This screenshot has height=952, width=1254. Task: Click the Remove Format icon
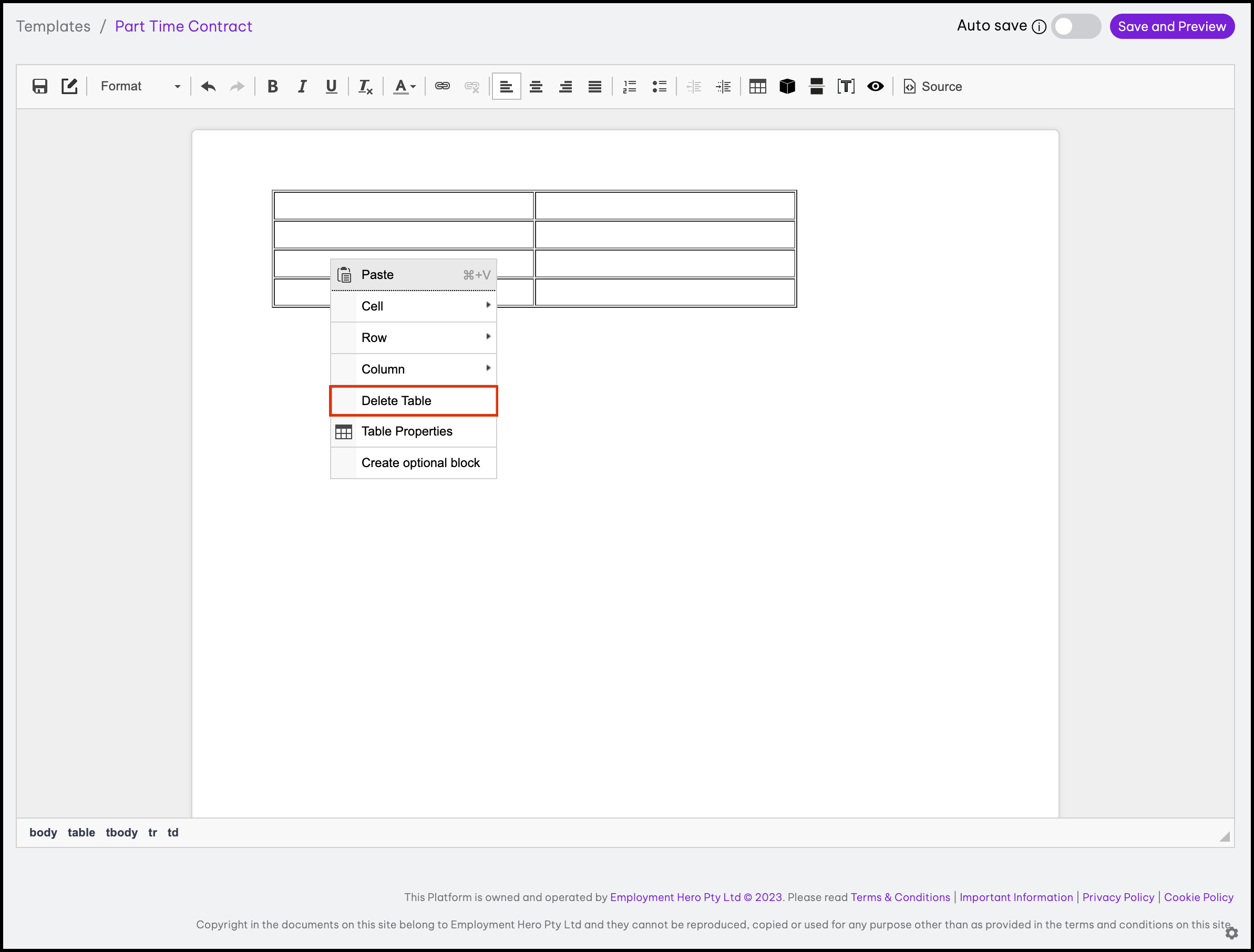[x=365, y=86]
